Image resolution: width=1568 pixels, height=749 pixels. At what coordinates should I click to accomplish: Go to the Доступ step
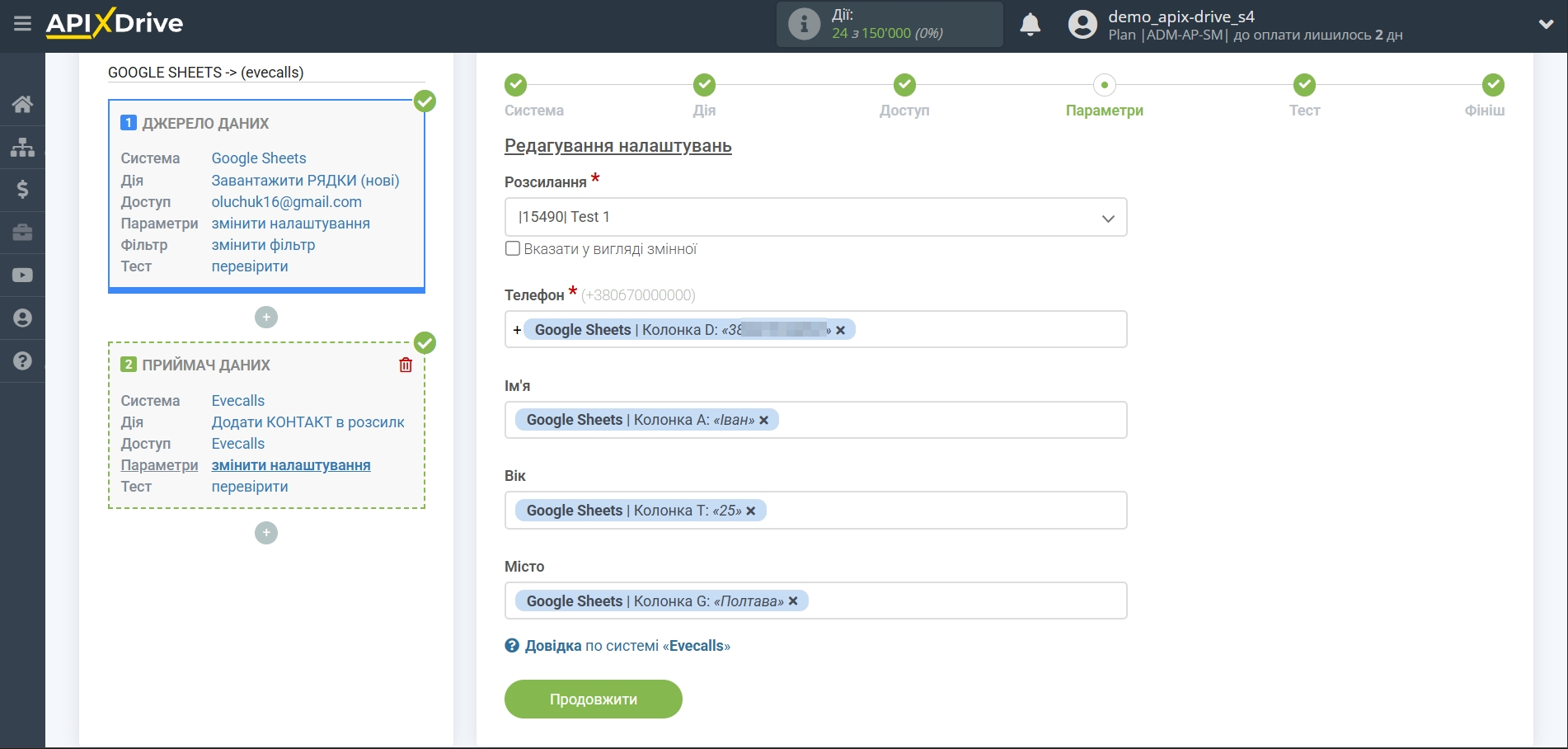click(904, 85)
